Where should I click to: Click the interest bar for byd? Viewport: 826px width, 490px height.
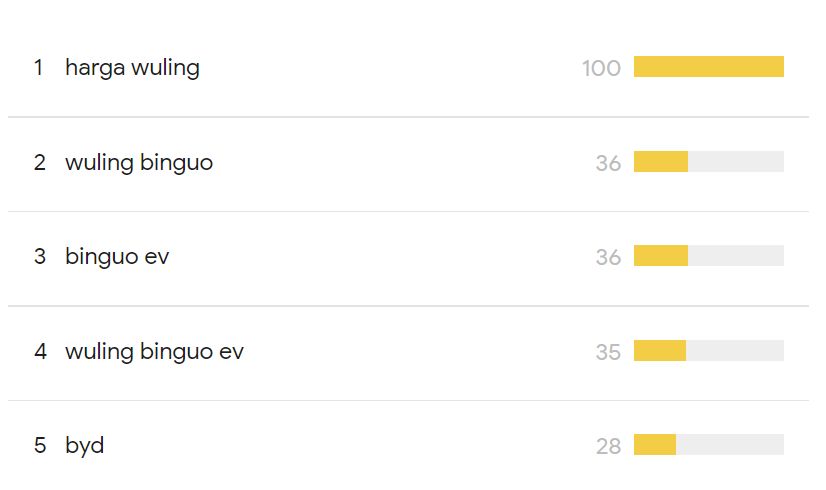pos(708,445)
